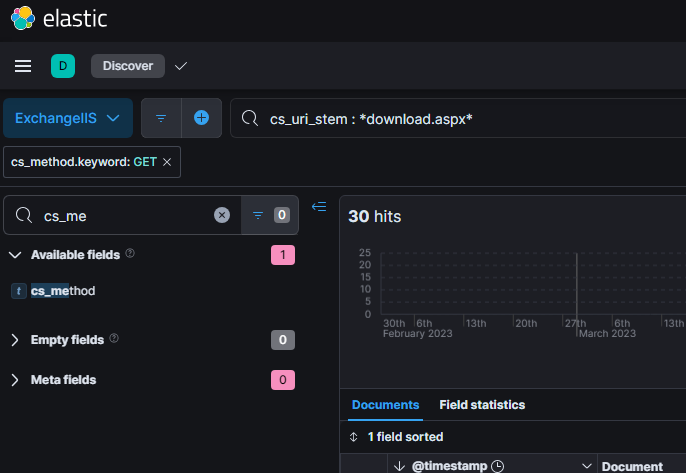Collapse the Available fields section
The height and width of the screenshot is (473, 686).
click(15, 255)
